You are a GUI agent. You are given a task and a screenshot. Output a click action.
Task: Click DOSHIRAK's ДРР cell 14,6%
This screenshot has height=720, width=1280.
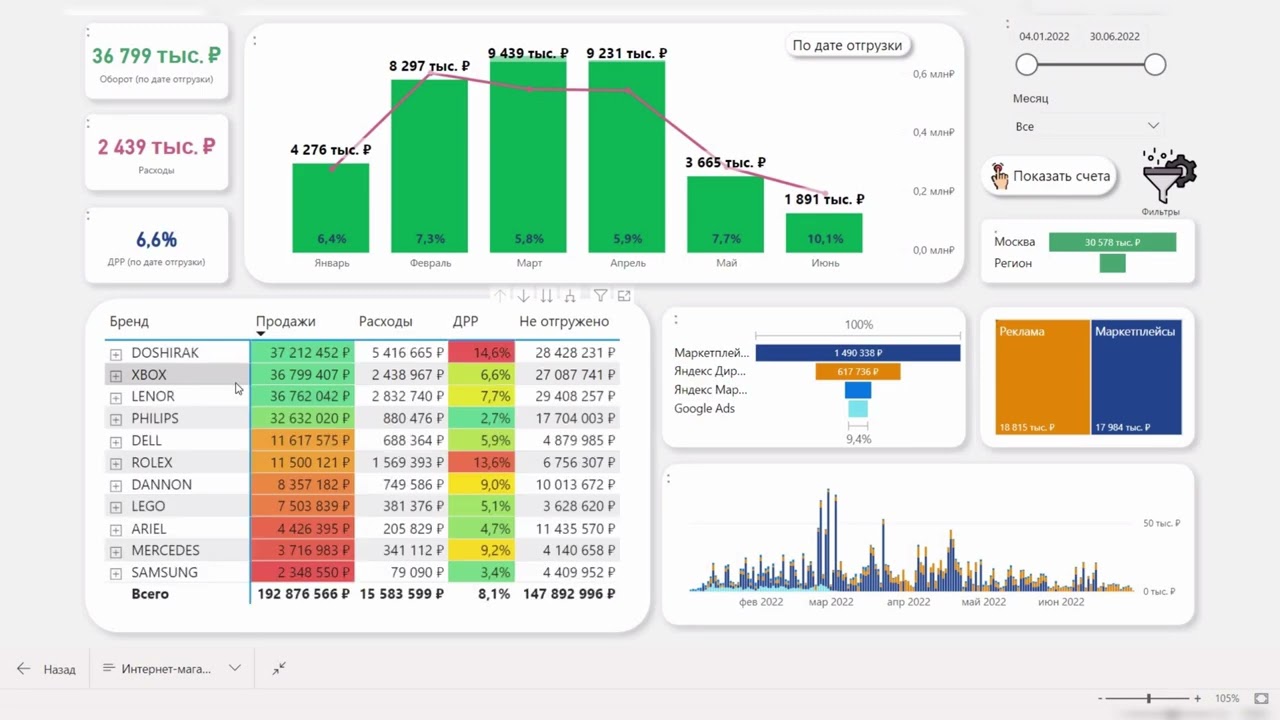(x=481, y=353)
